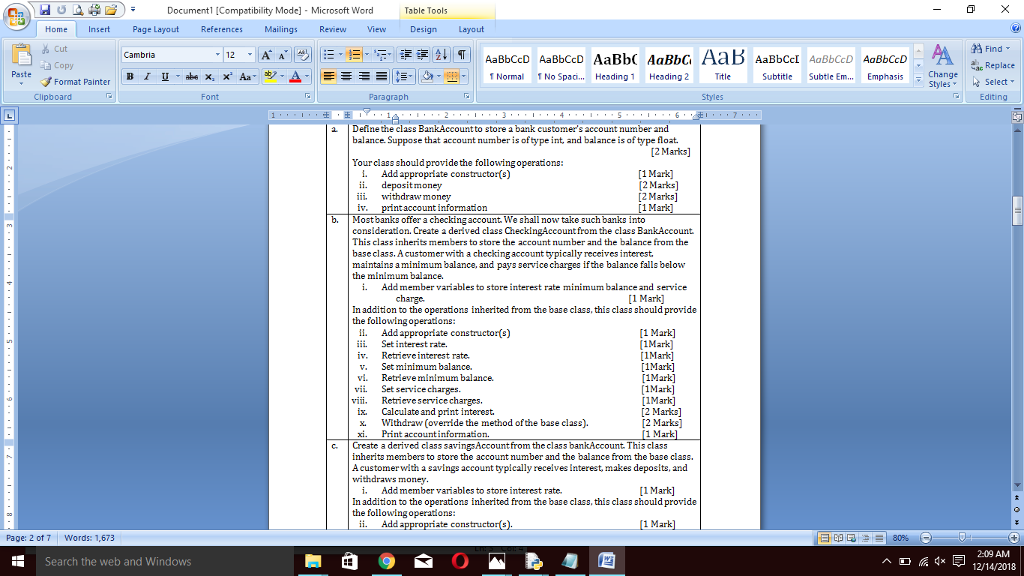
Task: Show paragraph marks with the pilcrow icon
Action: tap(462, 55)
